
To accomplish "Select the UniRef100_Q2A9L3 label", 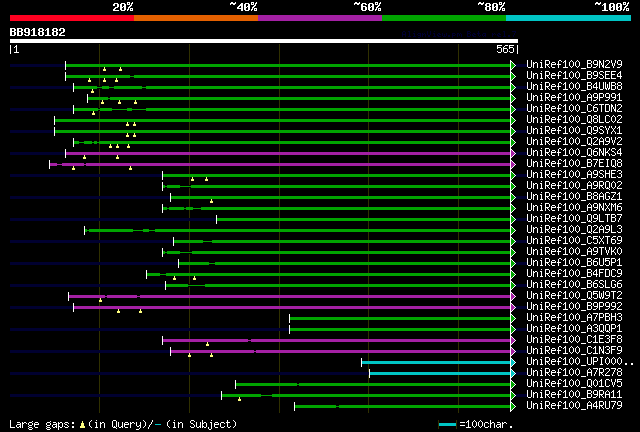I will point(574,229).
